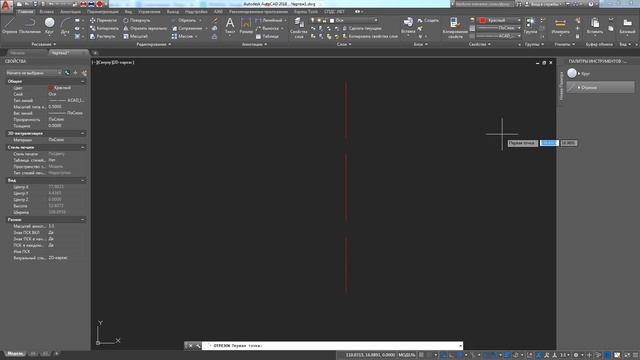The image size is (640, 360).
Task: Click the Выноска (Leader) button
Action: click(x=269, y=28)
